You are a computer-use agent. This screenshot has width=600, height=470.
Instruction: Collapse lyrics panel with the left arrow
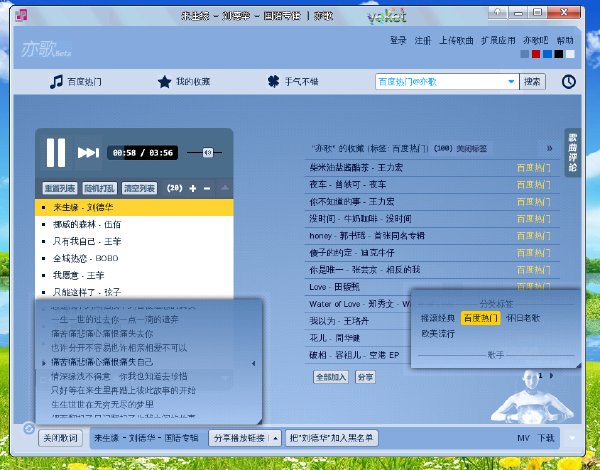pos(253,363)
